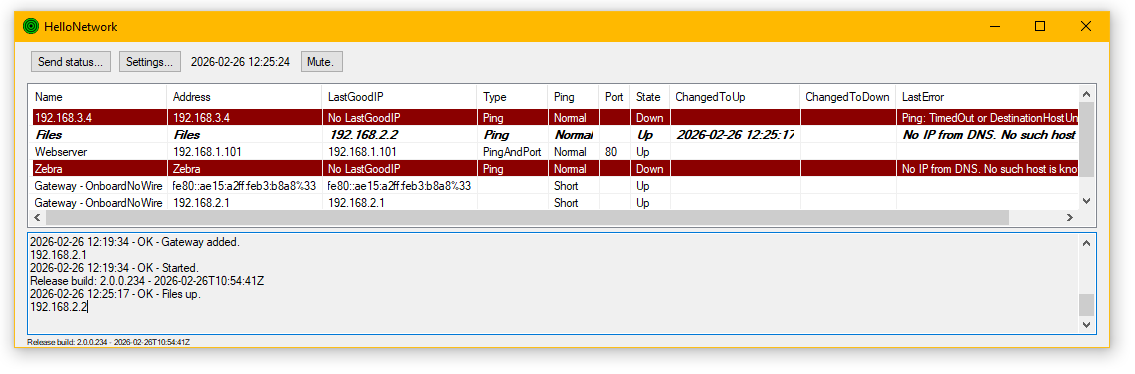Minimize the HelloNetwork window
Screen dimensions: 1135x374
[x=994, y=27]
